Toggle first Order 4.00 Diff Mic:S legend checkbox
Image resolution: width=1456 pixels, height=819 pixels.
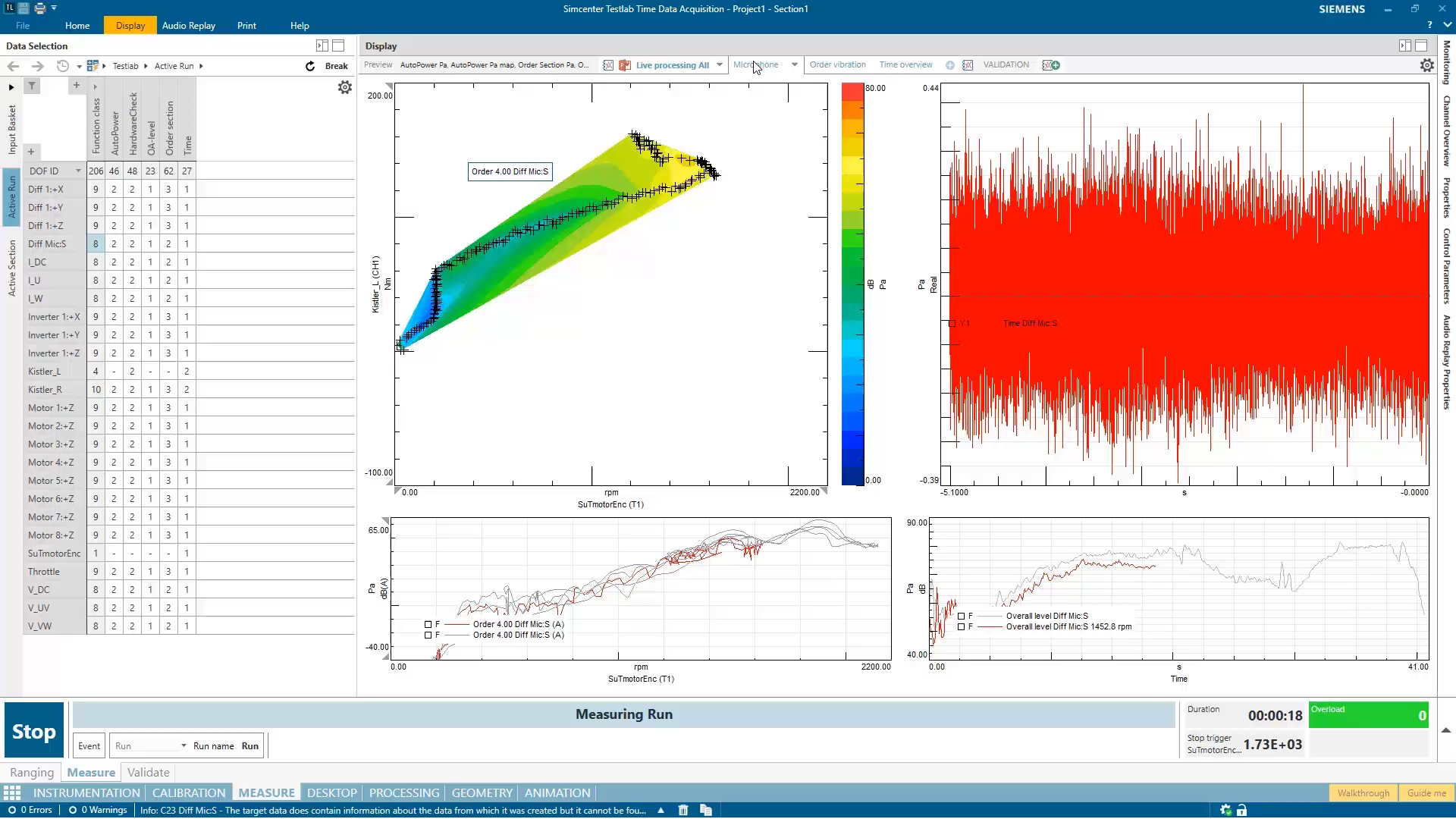(428, 625)
